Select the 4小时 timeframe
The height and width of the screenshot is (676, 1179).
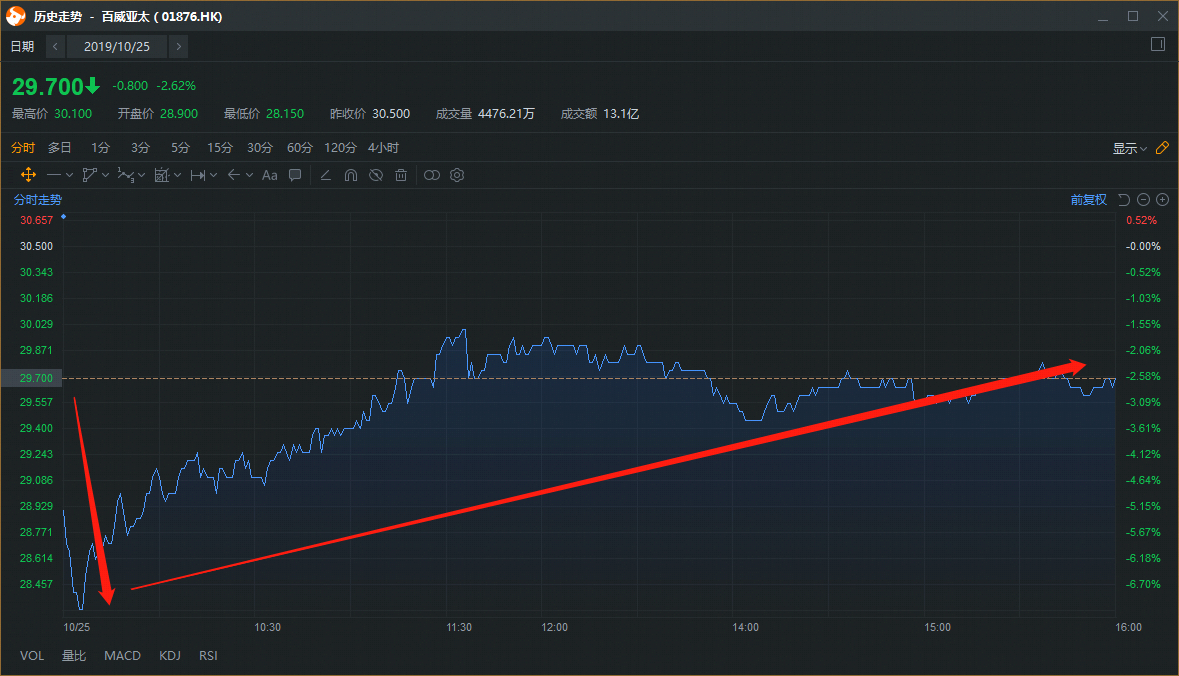click(383, 147)
